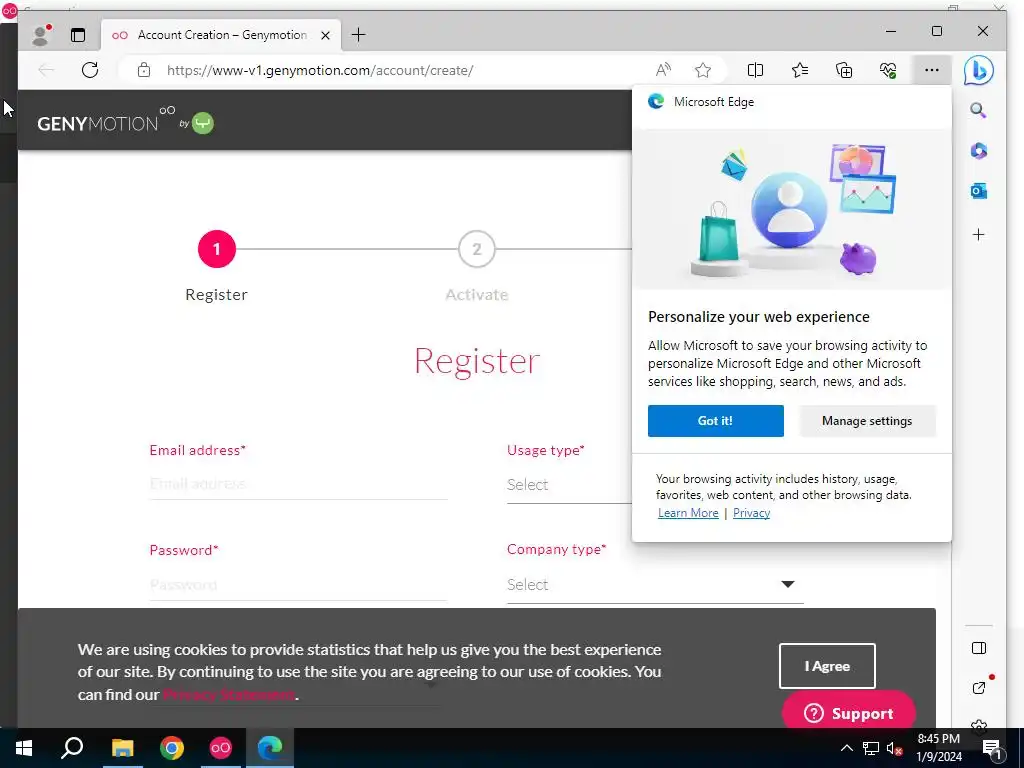The width and height of the screenshot is (1024, 768).
Task: Click I Agree on cookie banner
Action: (827, 666)
